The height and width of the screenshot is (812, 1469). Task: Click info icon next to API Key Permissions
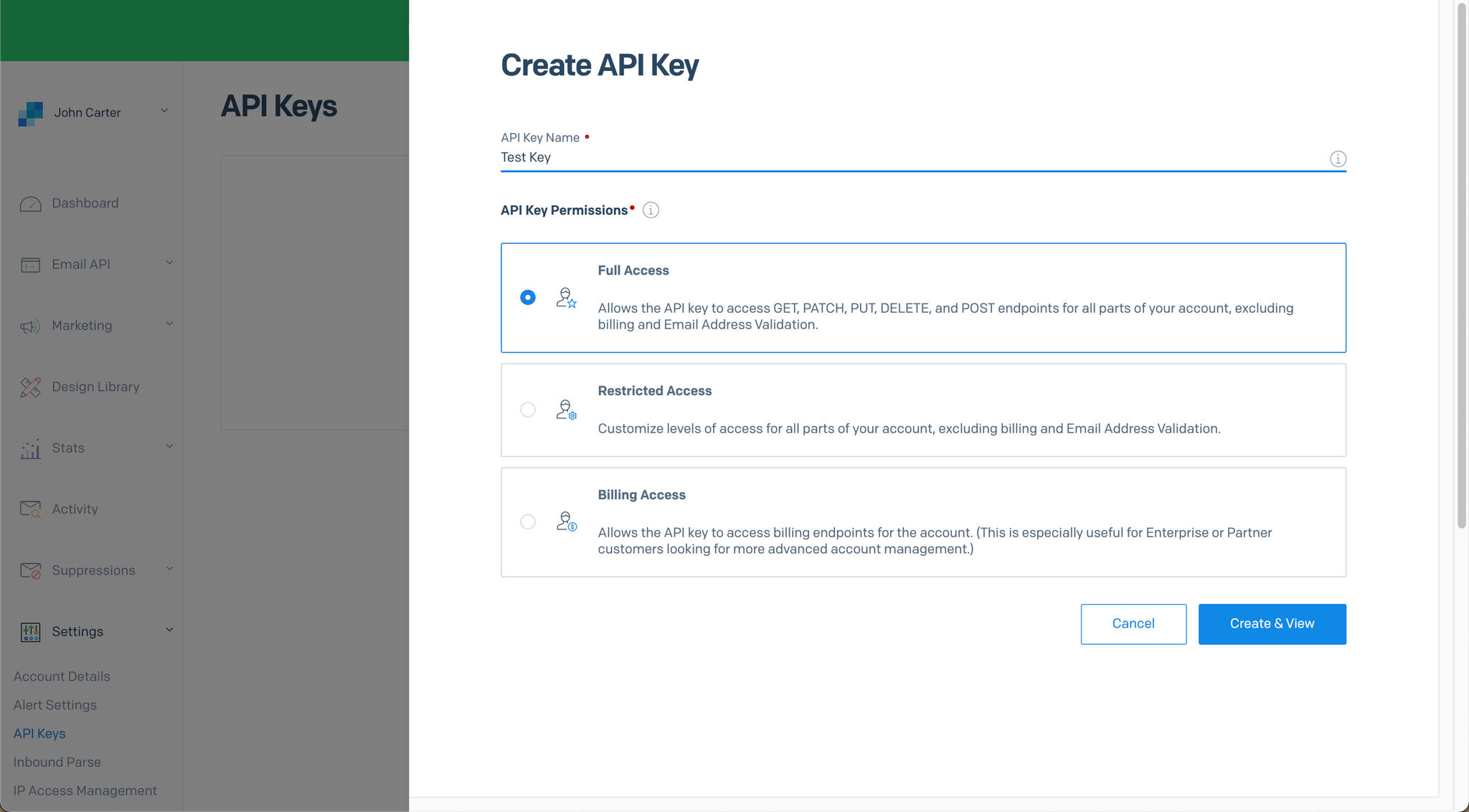click(651, 210)
